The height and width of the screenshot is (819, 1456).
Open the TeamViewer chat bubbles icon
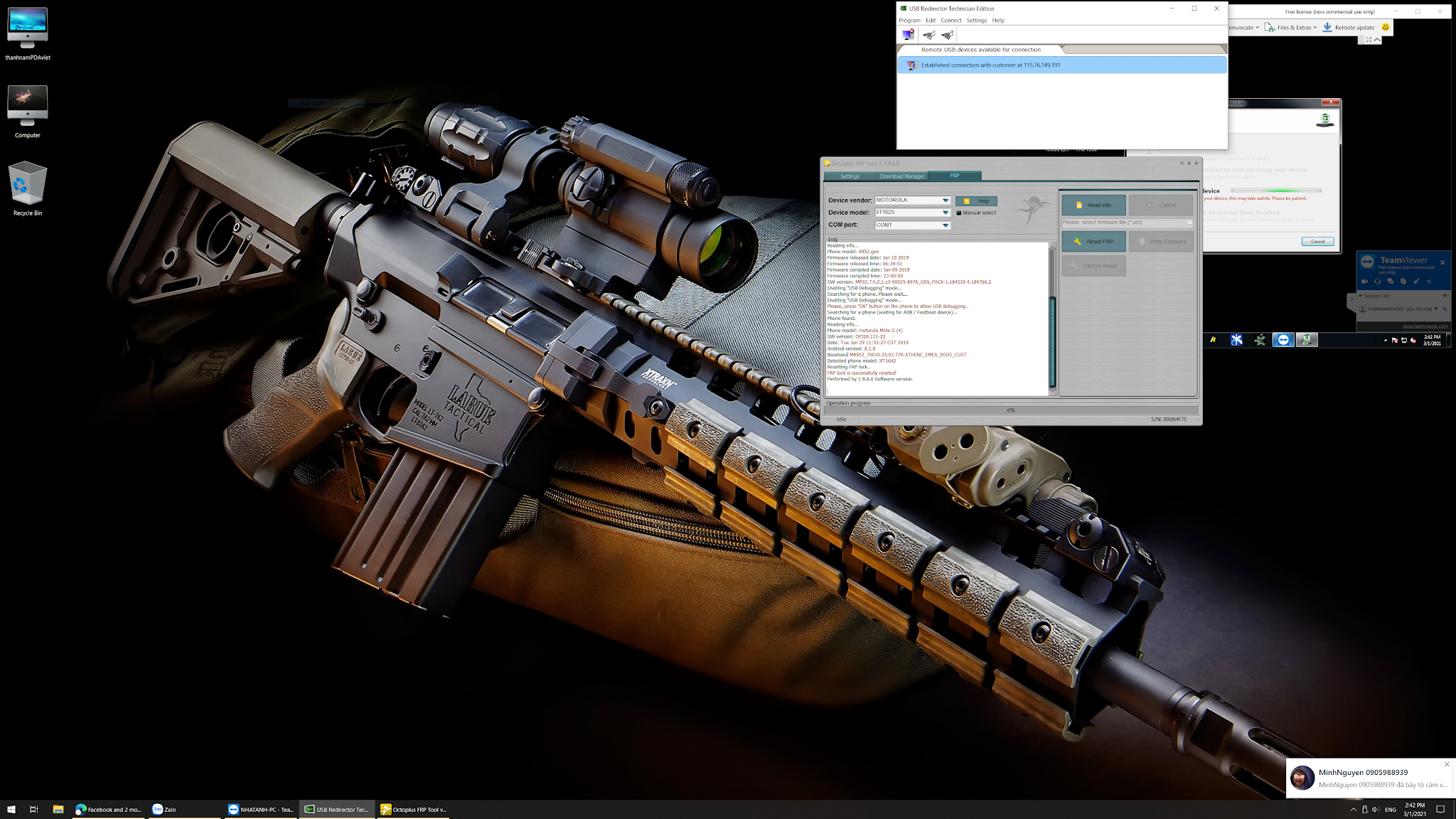pyautogui.click(x=1391, y=282)
